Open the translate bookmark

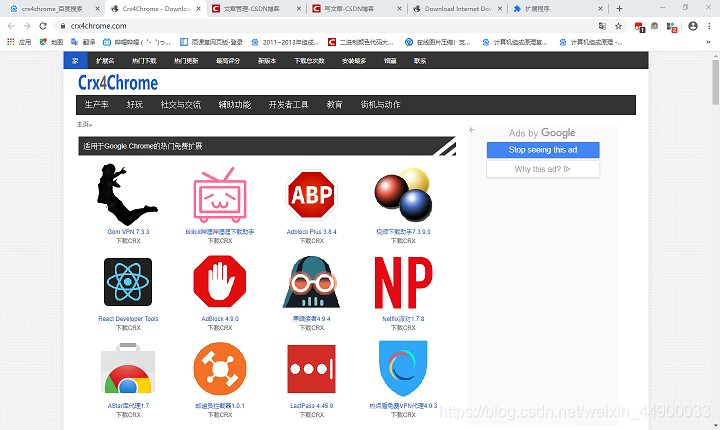click(x=83, y=42)
